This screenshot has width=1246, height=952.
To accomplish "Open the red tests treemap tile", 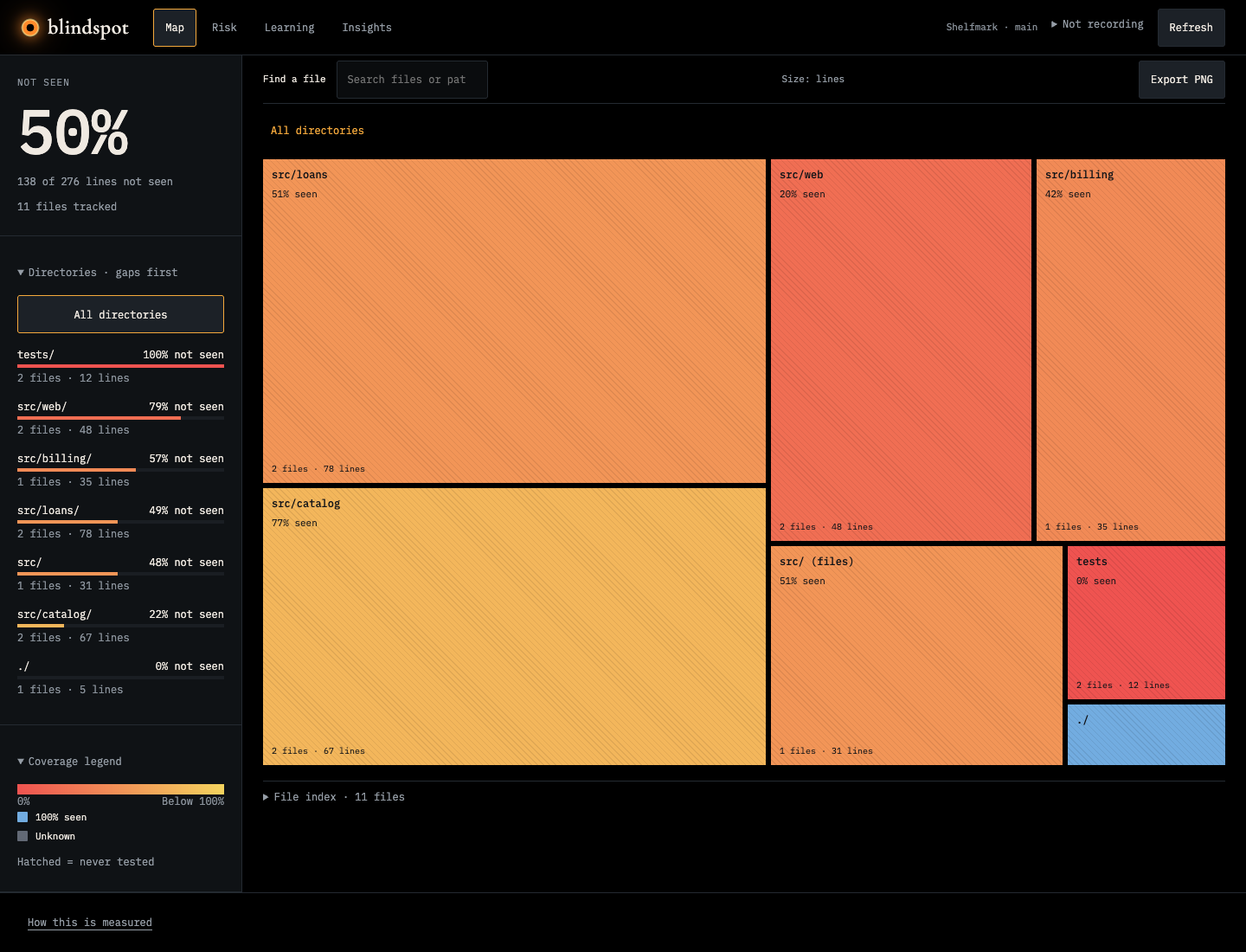I will [1146, 622].
